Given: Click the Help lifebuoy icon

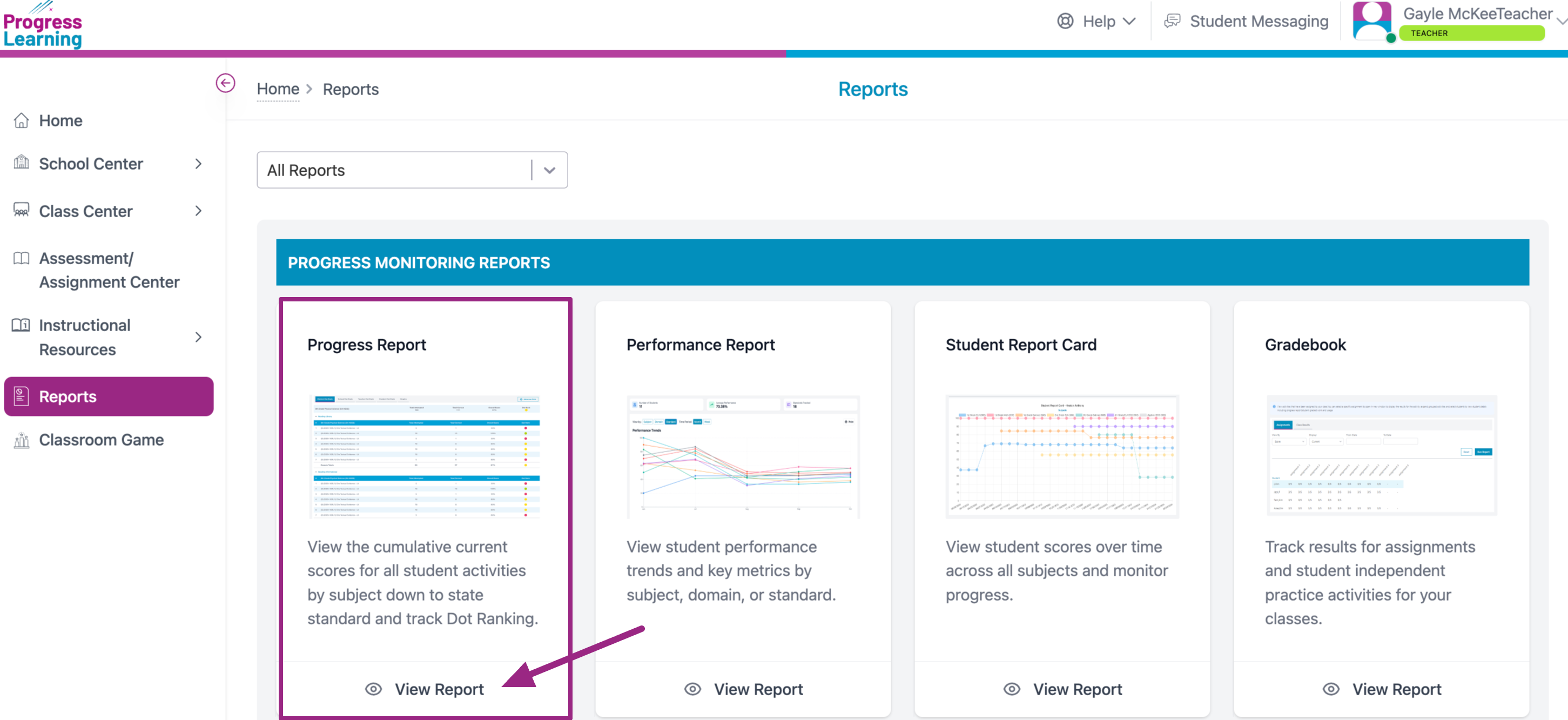Looking at the screenshot, I should tap(1065, 21).
